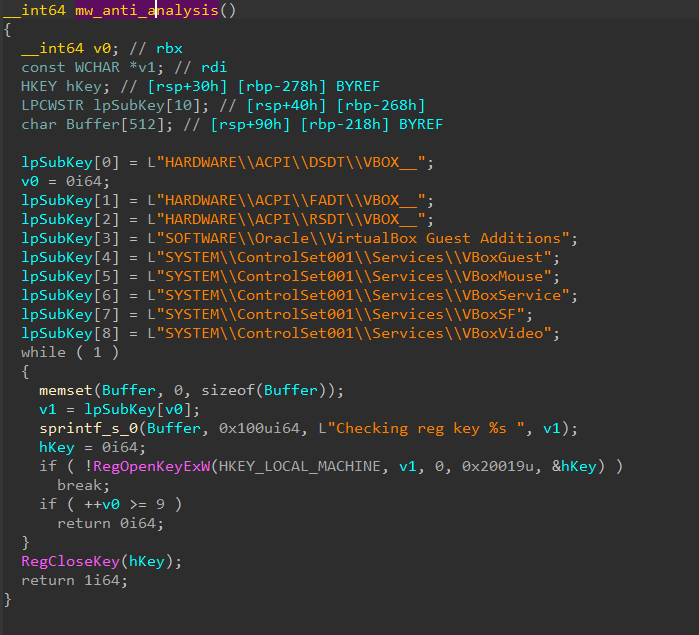This screenshot has height=635, width=699.
Task: Click the return 1i64 statement
Action: (x=74, y=581)
